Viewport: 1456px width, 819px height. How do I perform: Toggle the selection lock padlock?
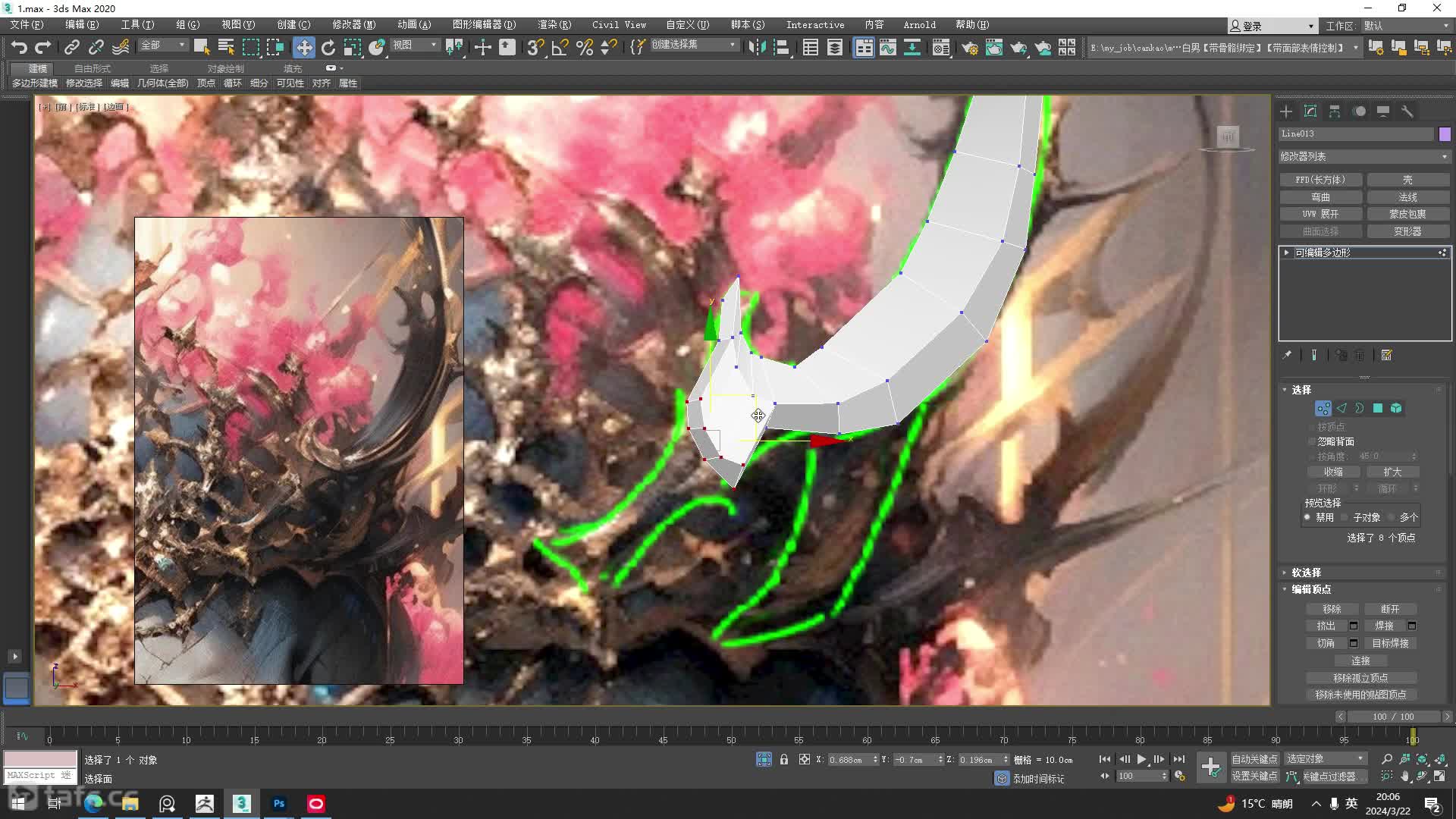point(784,759)
